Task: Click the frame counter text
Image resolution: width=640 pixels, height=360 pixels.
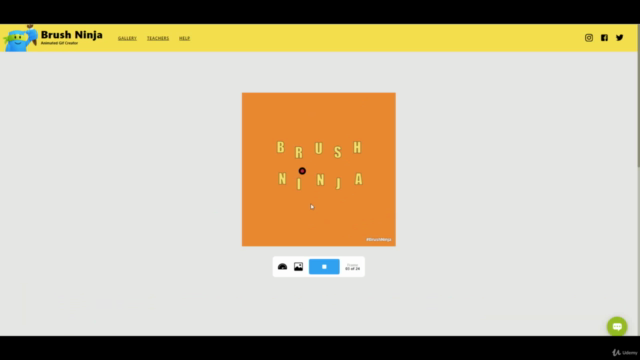Action: (353, 267)
